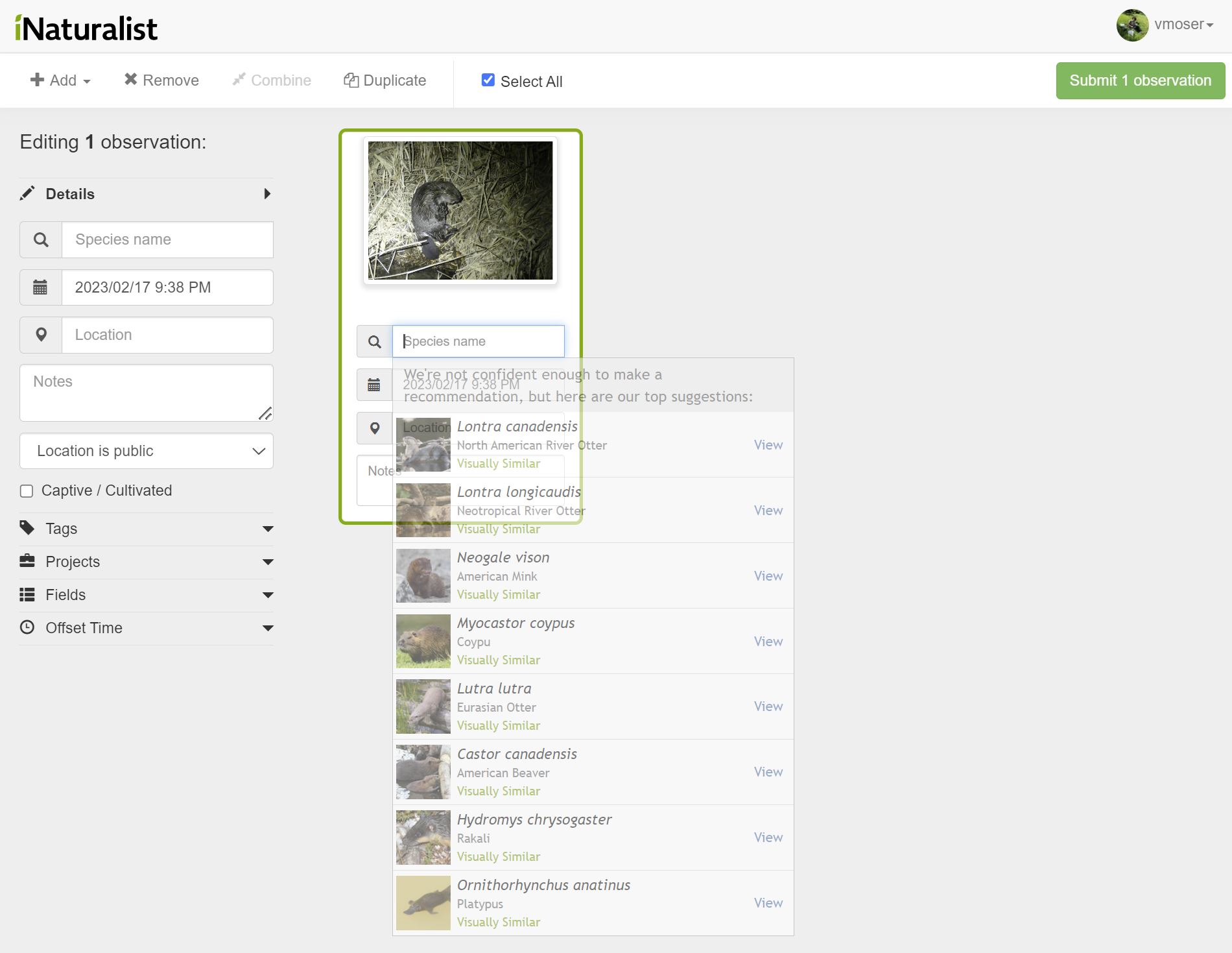Screen dimensions: 1232x953
Task: Click the sidebar date field 2023/02/17 9:38 PM
Action: [x=167, y=287]
